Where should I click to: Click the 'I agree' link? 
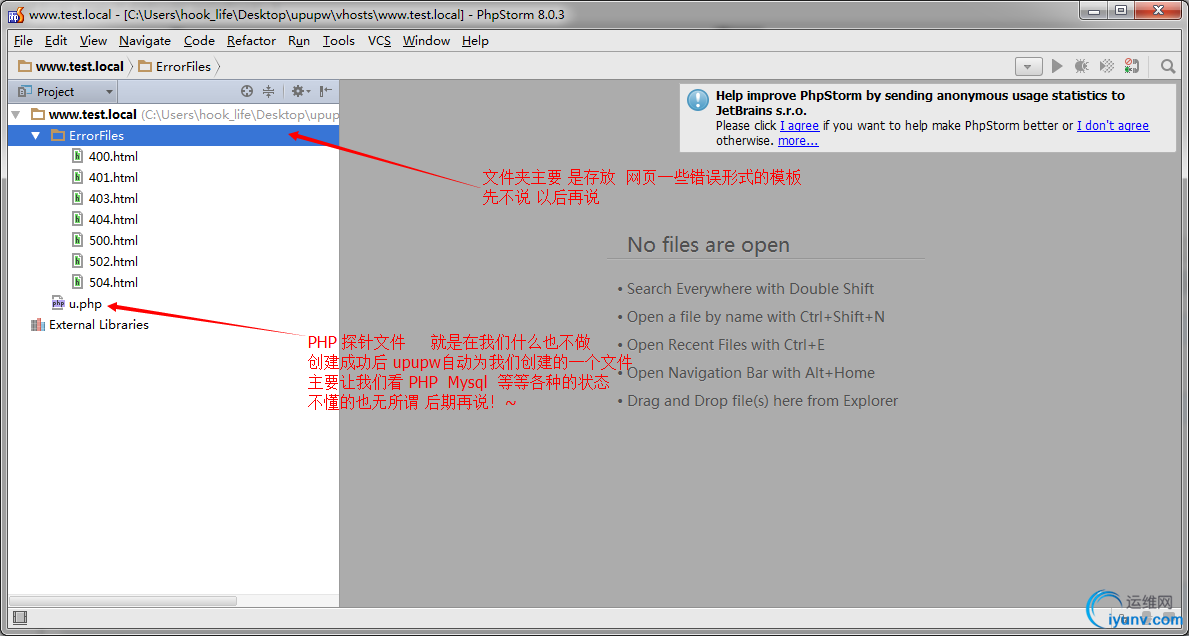click(799, 126)
